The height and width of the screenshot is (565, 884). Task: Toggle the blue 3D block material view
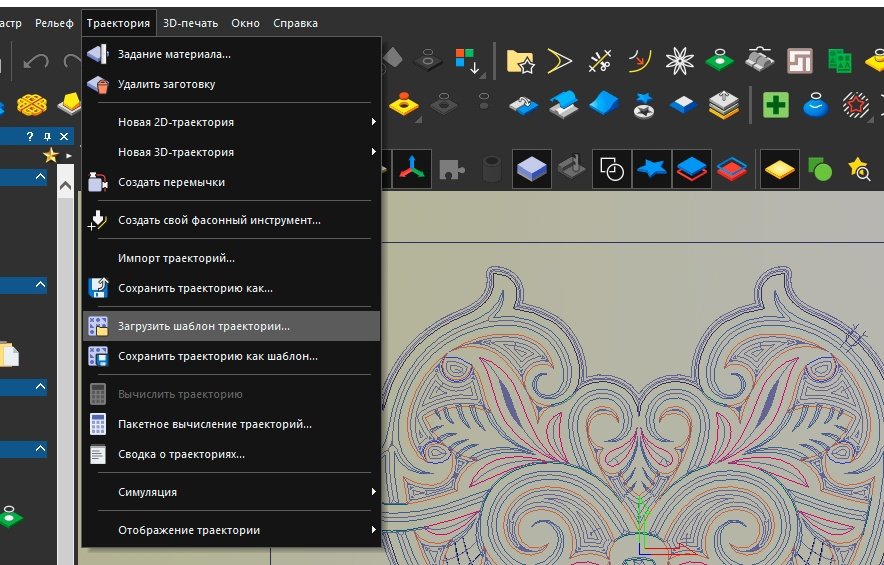(531, 170)
